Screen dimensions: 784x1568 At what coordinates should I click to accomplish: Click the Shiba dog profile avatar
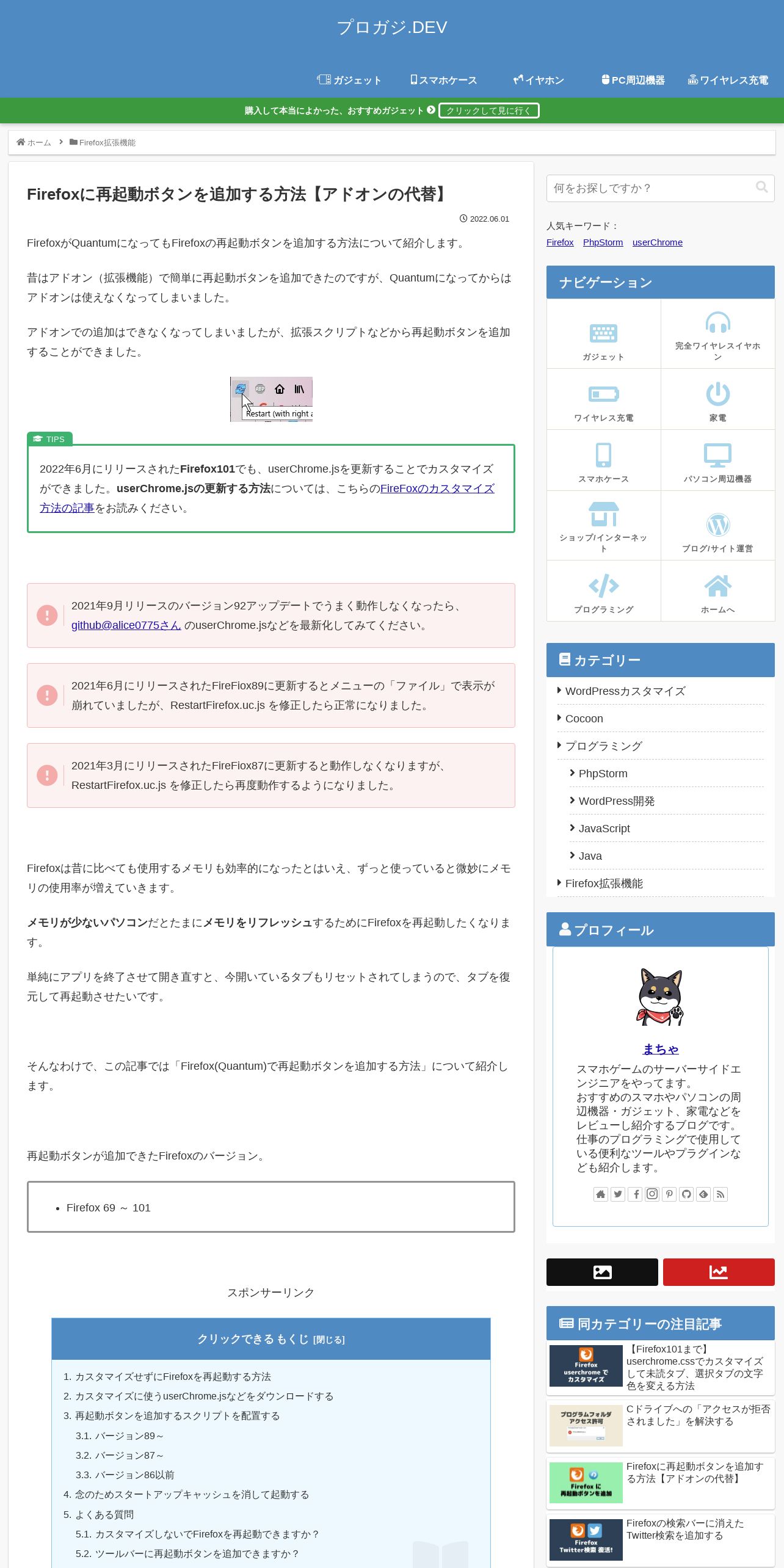[660, 996]
